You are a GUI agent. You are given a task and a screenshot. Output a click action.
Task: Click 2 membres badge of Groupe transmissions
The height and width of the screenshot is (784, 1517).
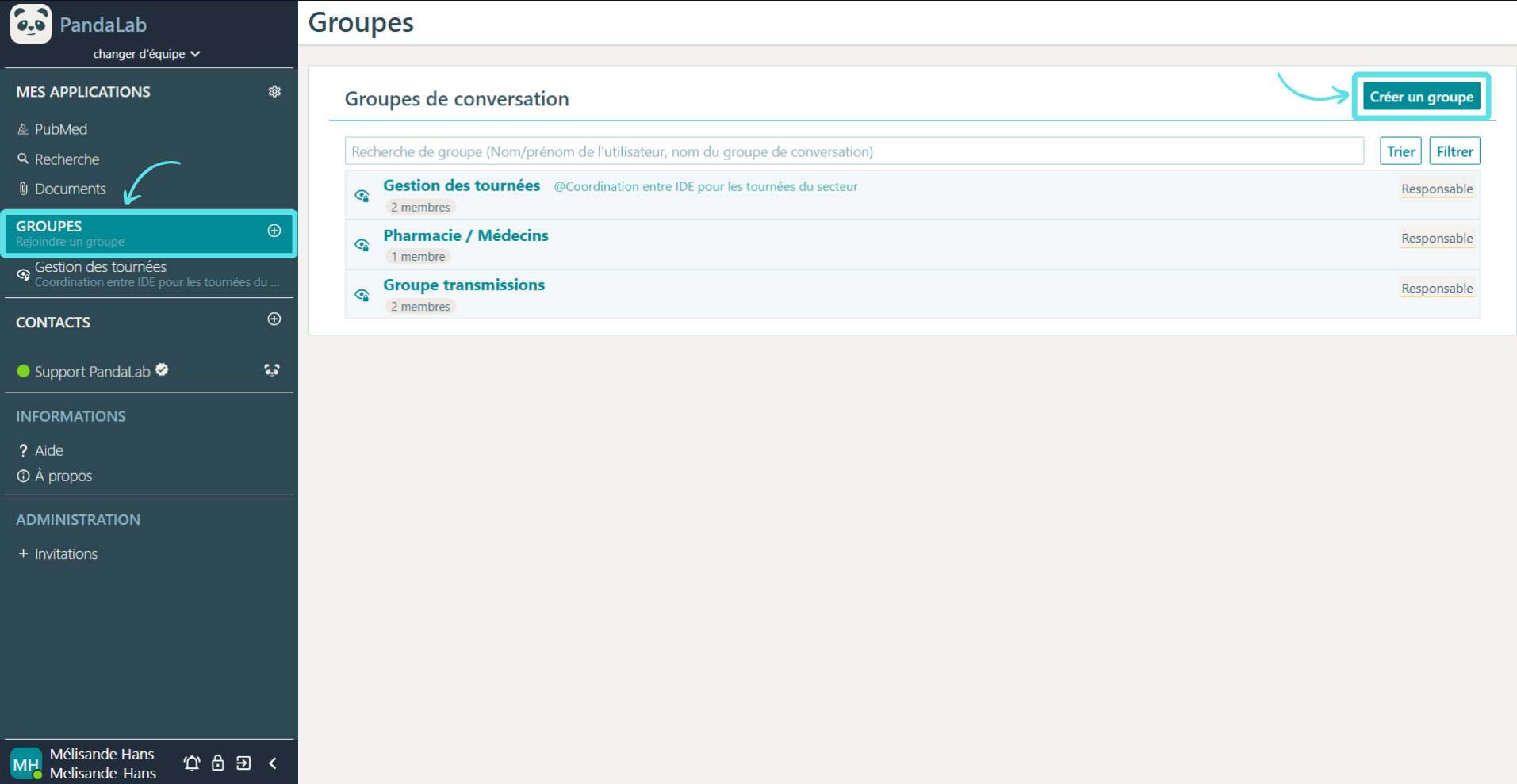[420, 307]
